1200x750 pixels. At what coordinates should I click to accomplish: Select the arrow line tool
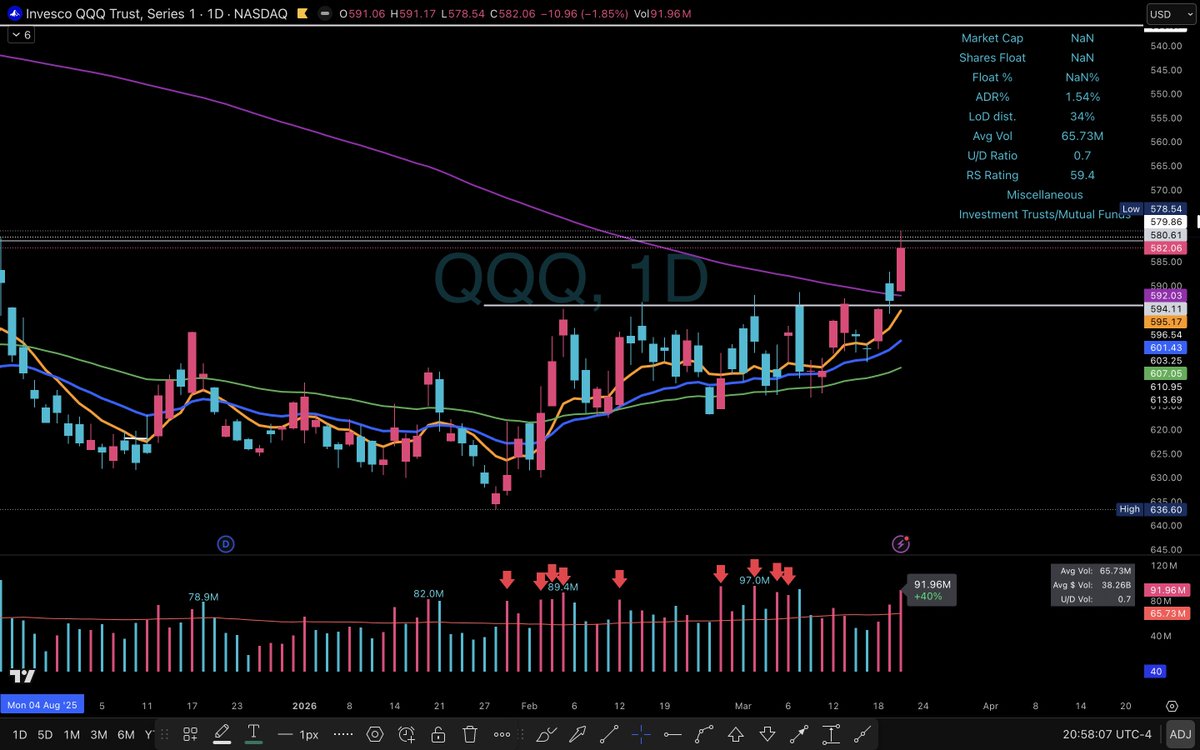pyautogui.click(x=799, y=733)
